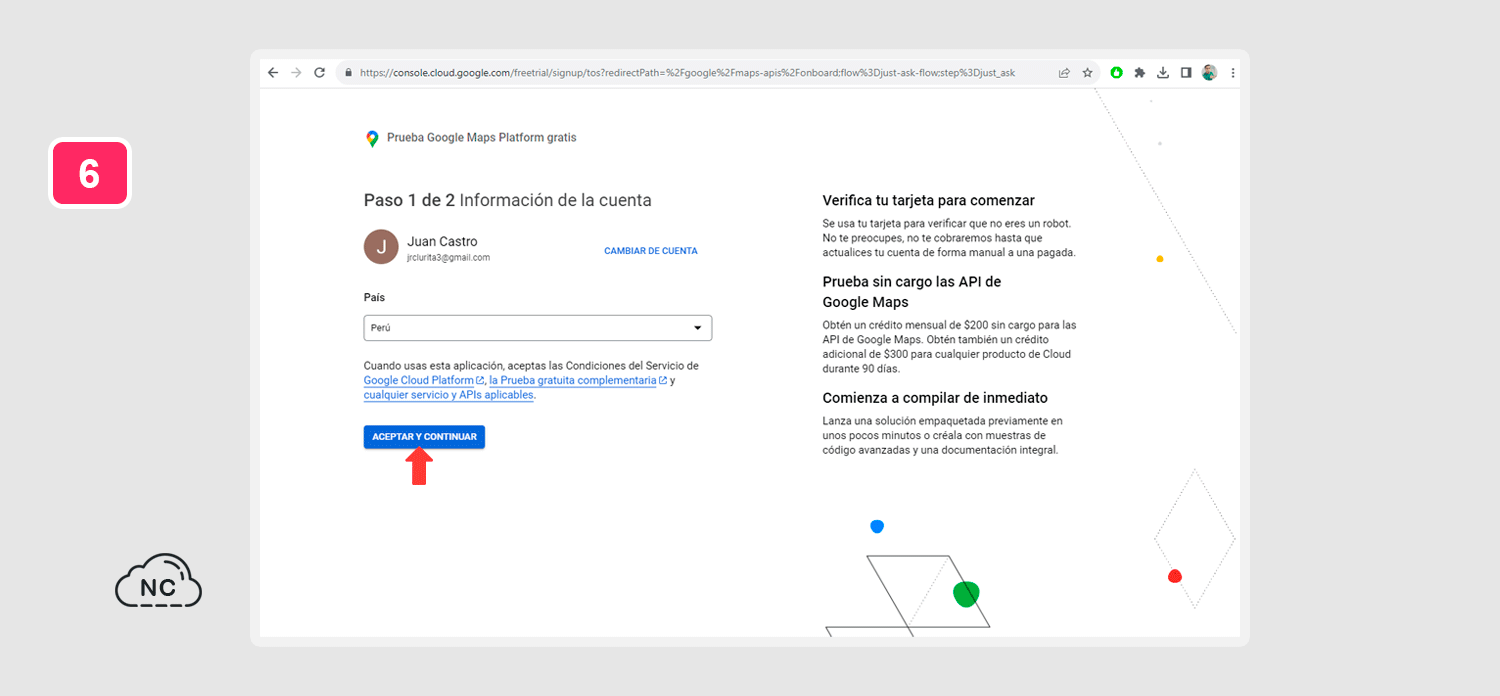
Task: Toggle the browser side panel icon
Action: pyautogui.click(x=1186, y=73)
